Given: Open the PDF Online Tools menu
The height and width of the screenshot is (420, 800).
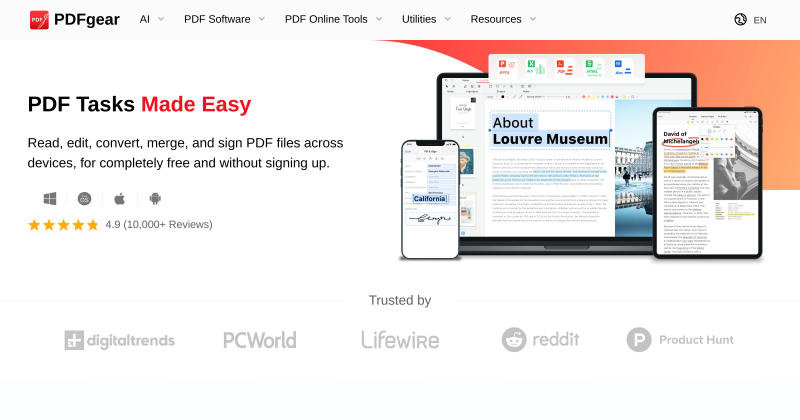Looking at the screenshot, I should (x=326, y=19).
